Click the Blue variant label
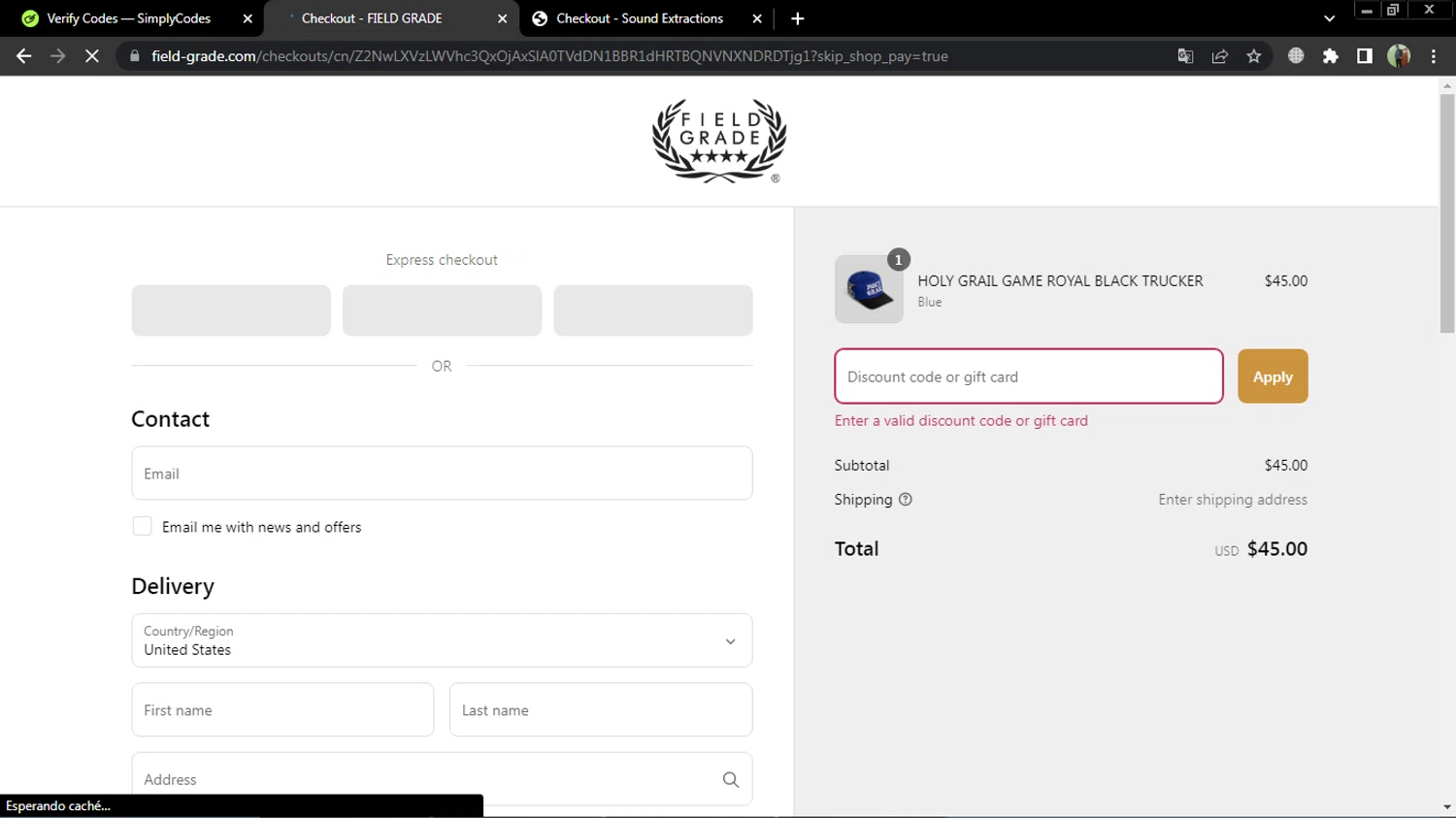 (x=930, y=302)
